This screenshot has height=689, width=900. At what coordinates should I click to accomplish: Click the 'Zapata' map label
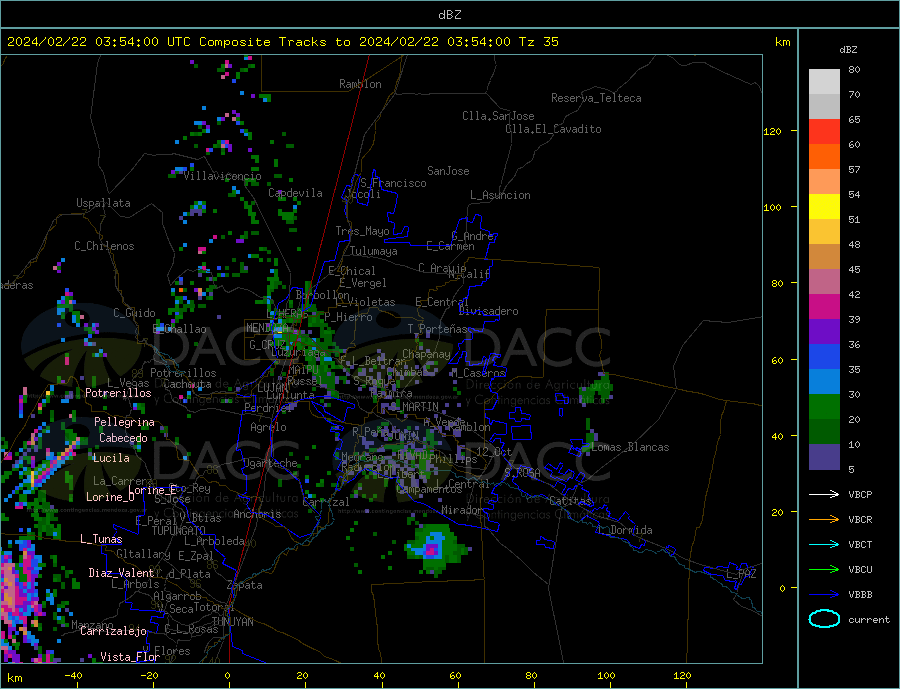(x=245, y=586)
